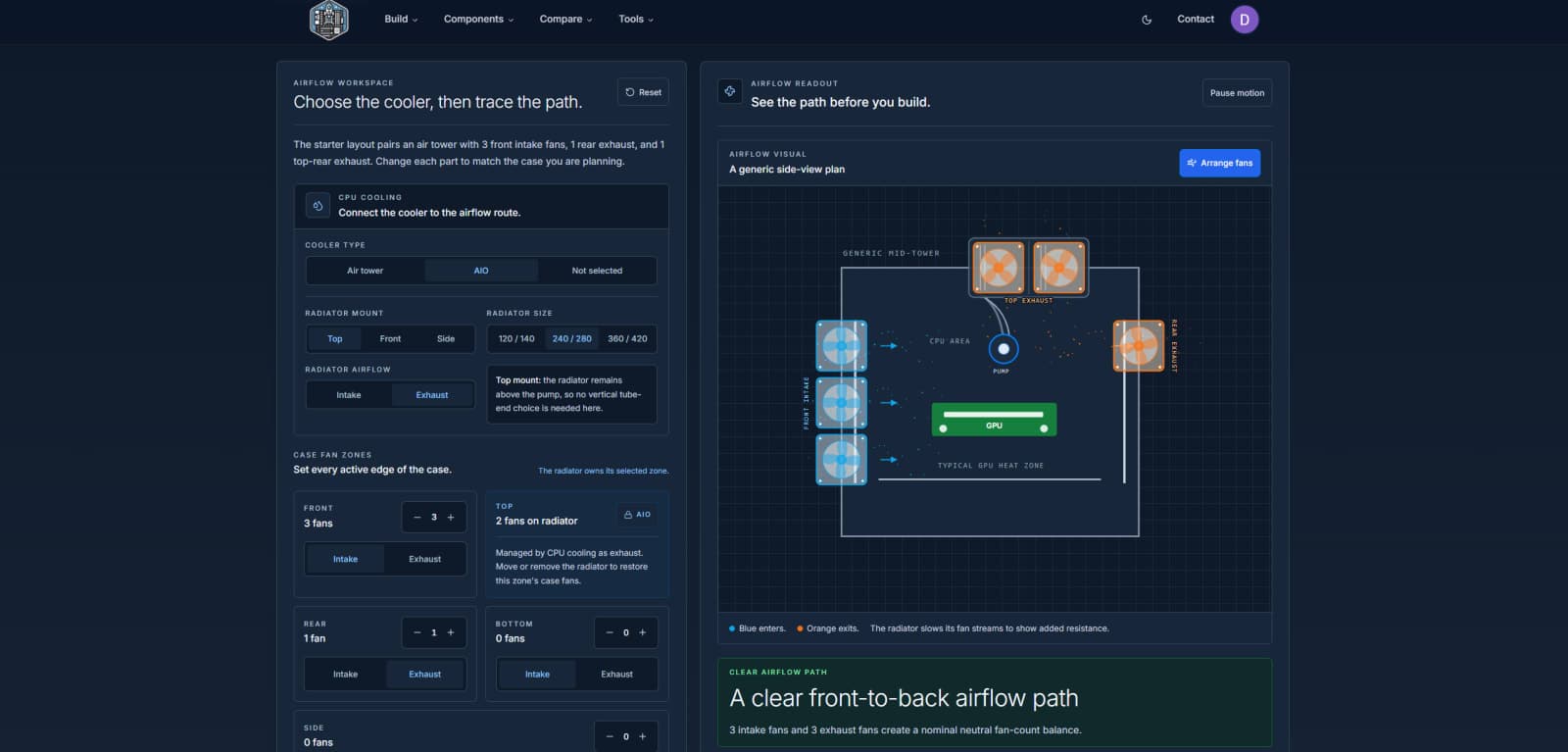The width and height of the screenshot is (1568, 752).
Task: Click the middle front intake fan
Action: point(841,402)
